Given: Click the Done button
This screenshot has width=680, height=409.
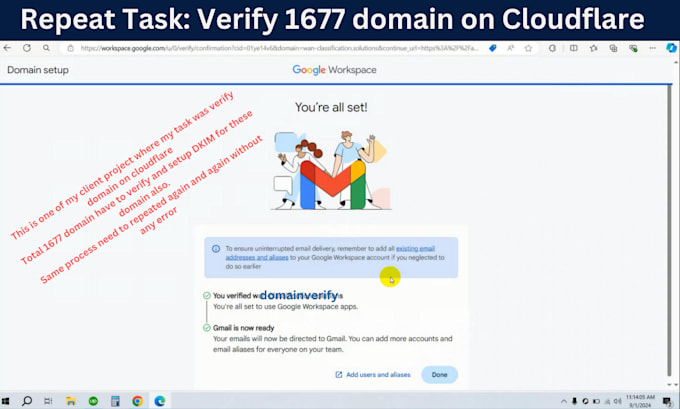Looking at the screenshot, I should point(439,375).
